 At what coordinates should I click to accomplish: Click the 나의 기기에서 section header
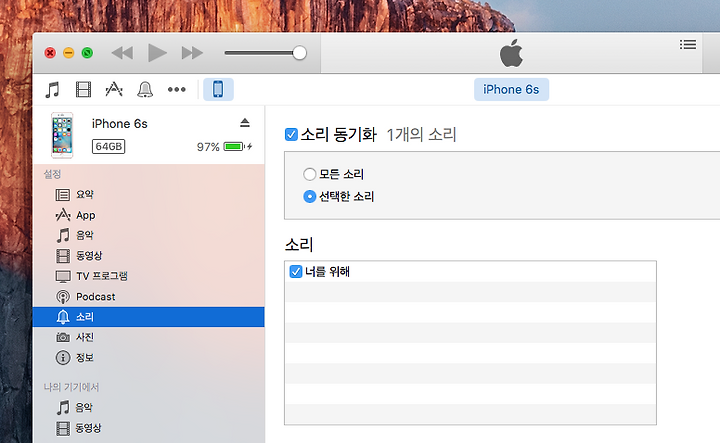point(71,387)
